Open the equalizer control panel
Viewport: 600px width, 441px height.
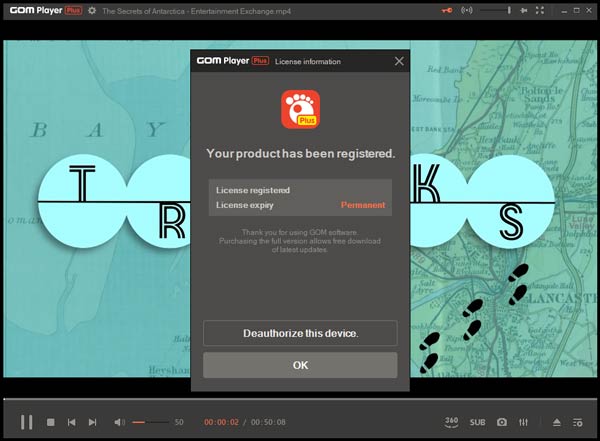[x=523, y=422]
